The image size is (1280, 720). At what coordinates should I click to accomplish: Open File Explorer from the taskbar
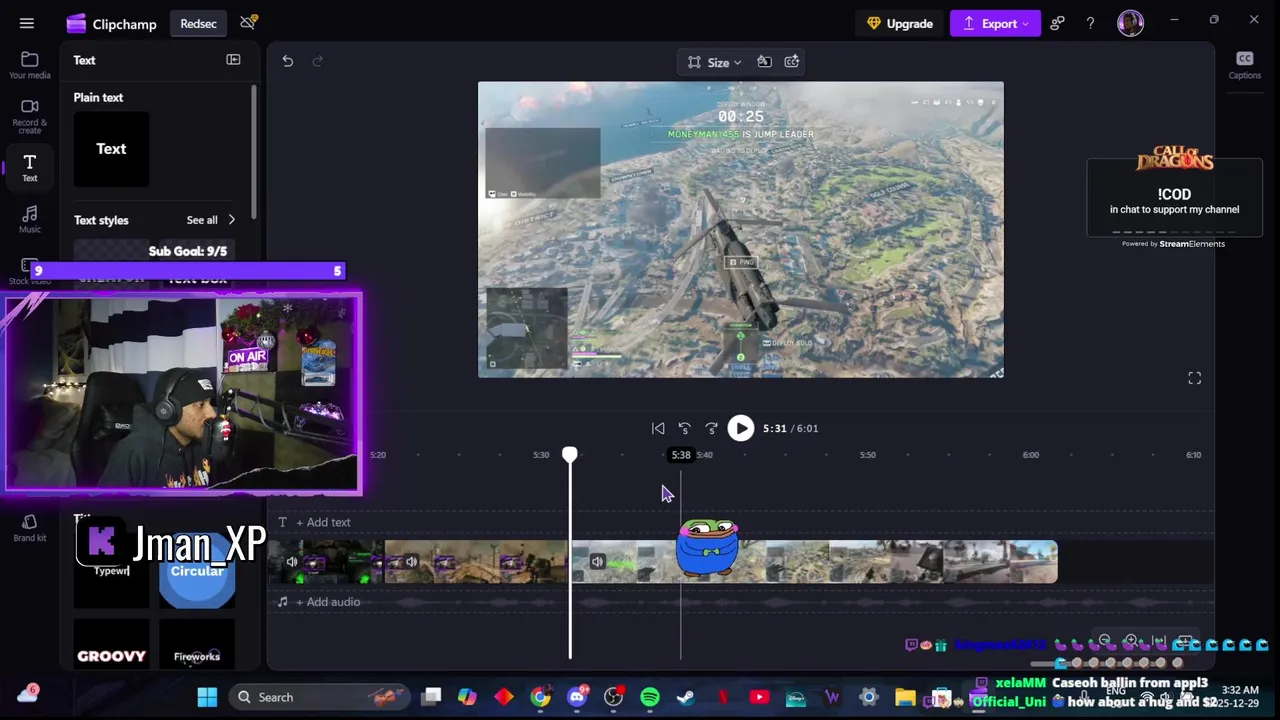click(x=905, y=697)
